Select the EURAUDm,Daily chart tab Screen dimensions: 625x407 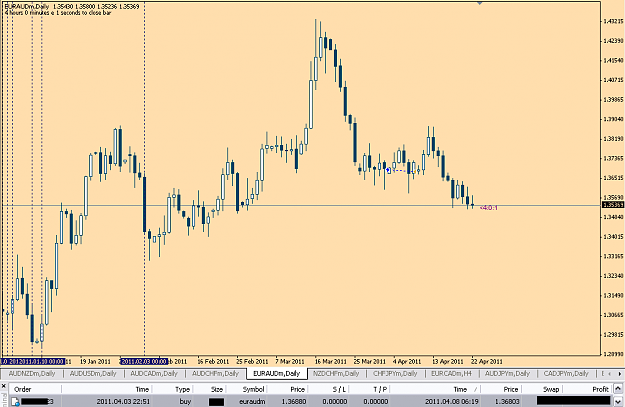click(277, 374)
